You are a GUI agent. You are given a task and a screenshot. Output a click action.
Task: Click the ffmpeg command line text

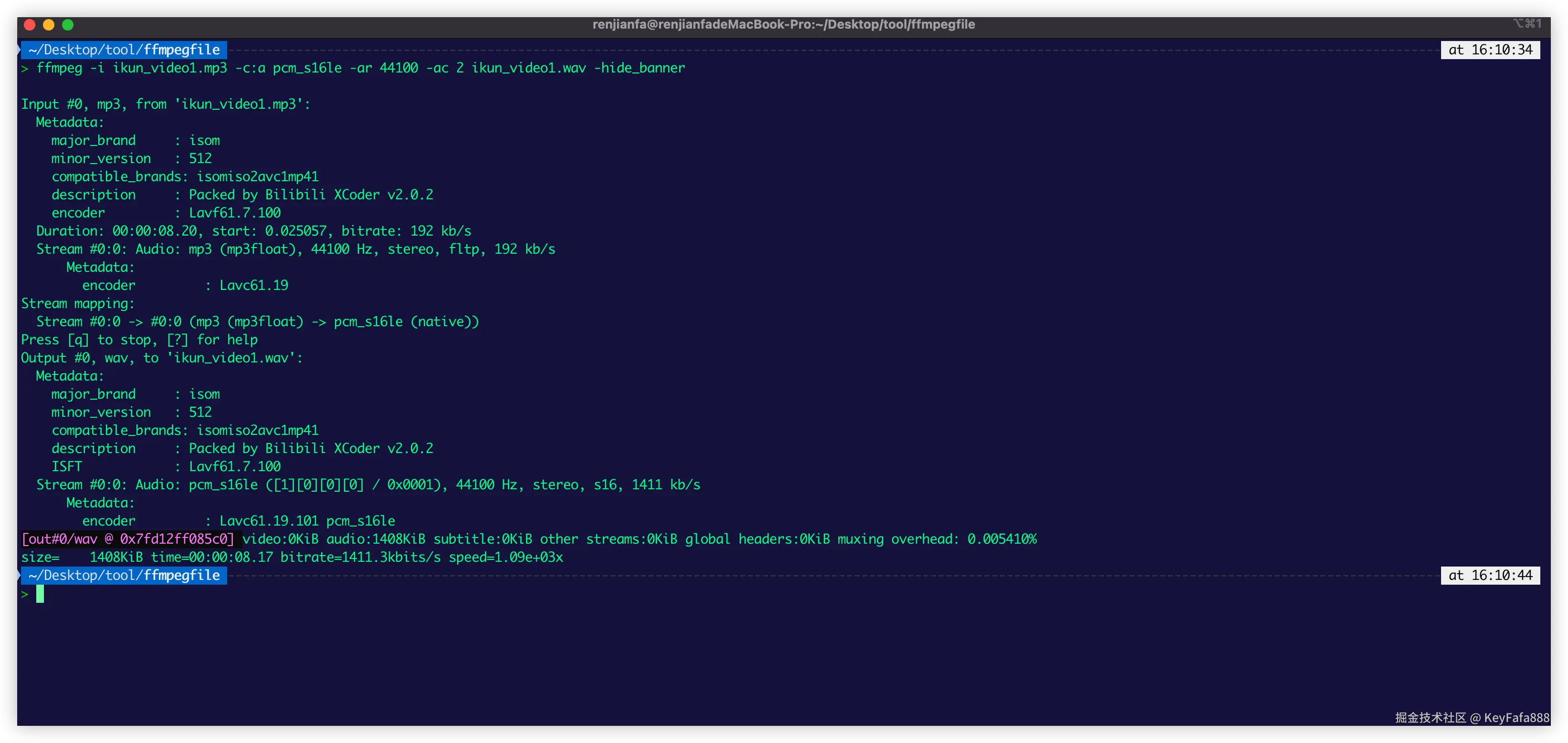360,68
